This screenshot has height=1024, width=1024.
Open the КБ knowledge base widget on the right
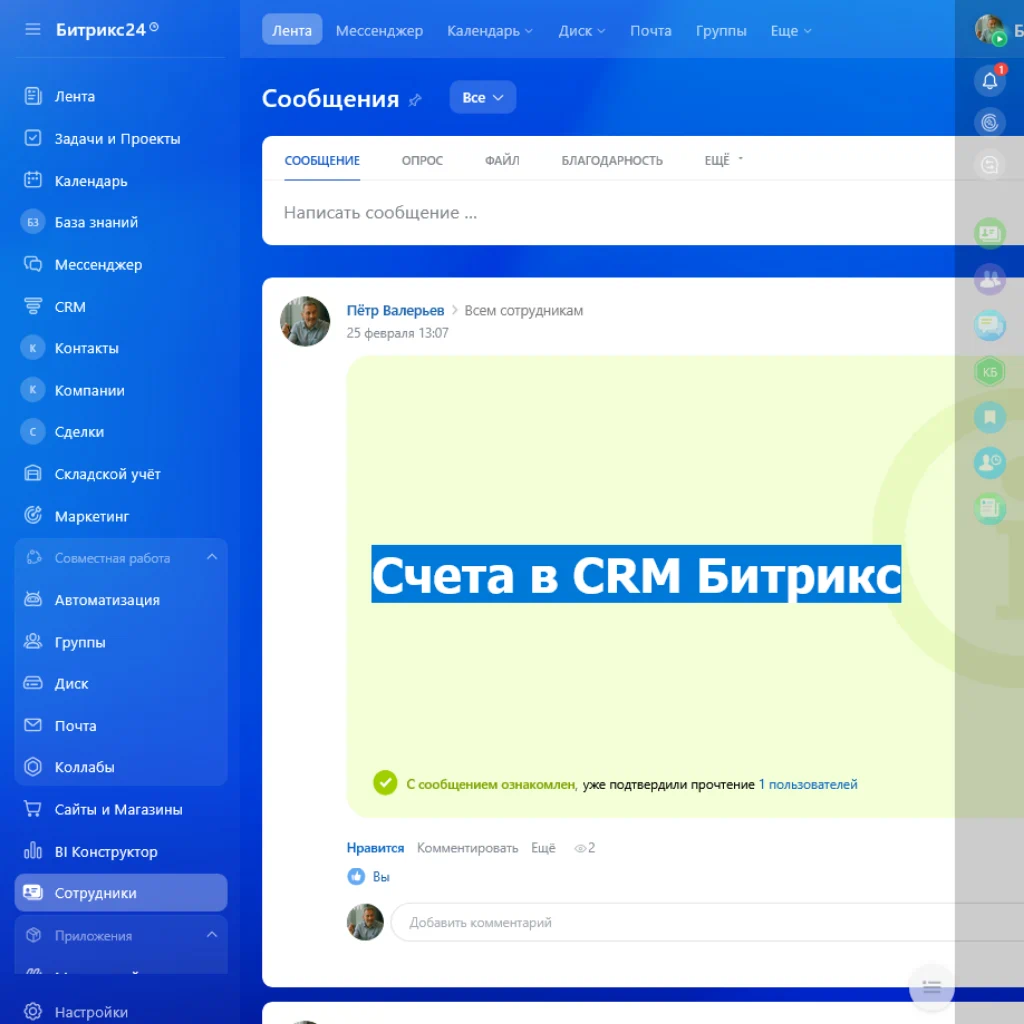click(x=989, y=371)
